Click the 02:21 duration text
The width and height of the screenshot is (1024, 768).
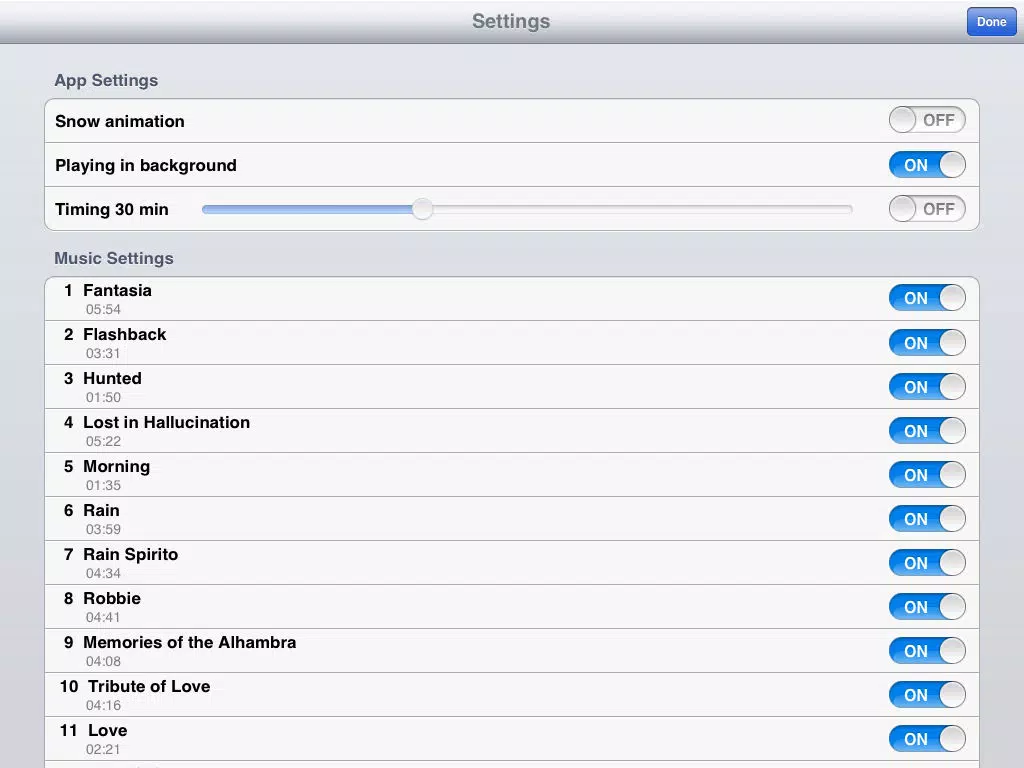coord(103,749)
